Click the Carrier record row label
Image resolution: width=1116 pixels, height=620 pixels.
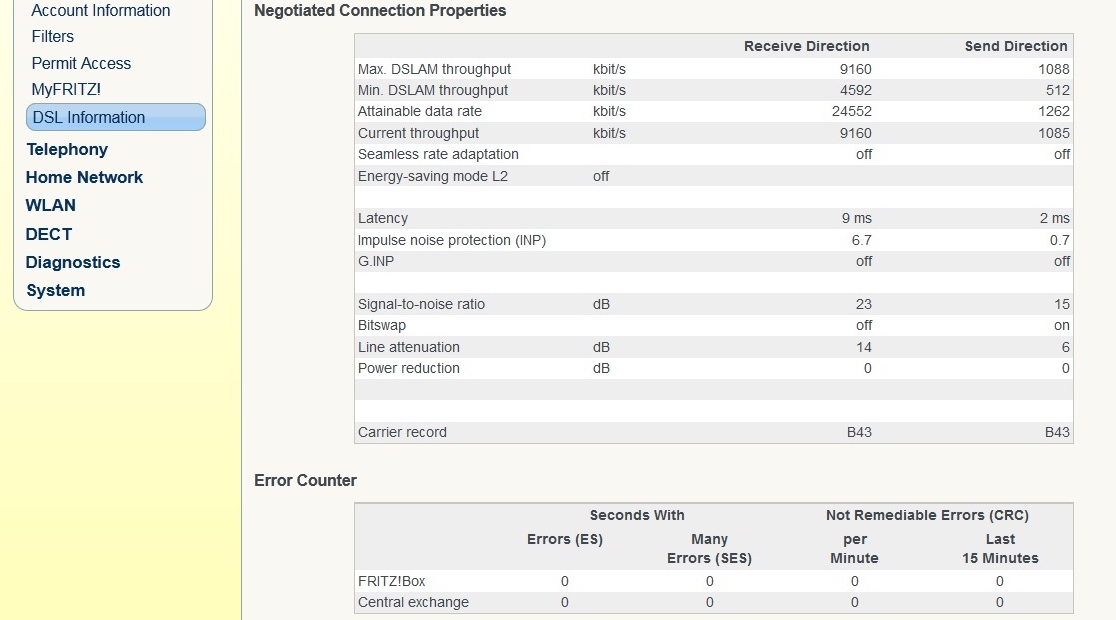click(402, 433)
